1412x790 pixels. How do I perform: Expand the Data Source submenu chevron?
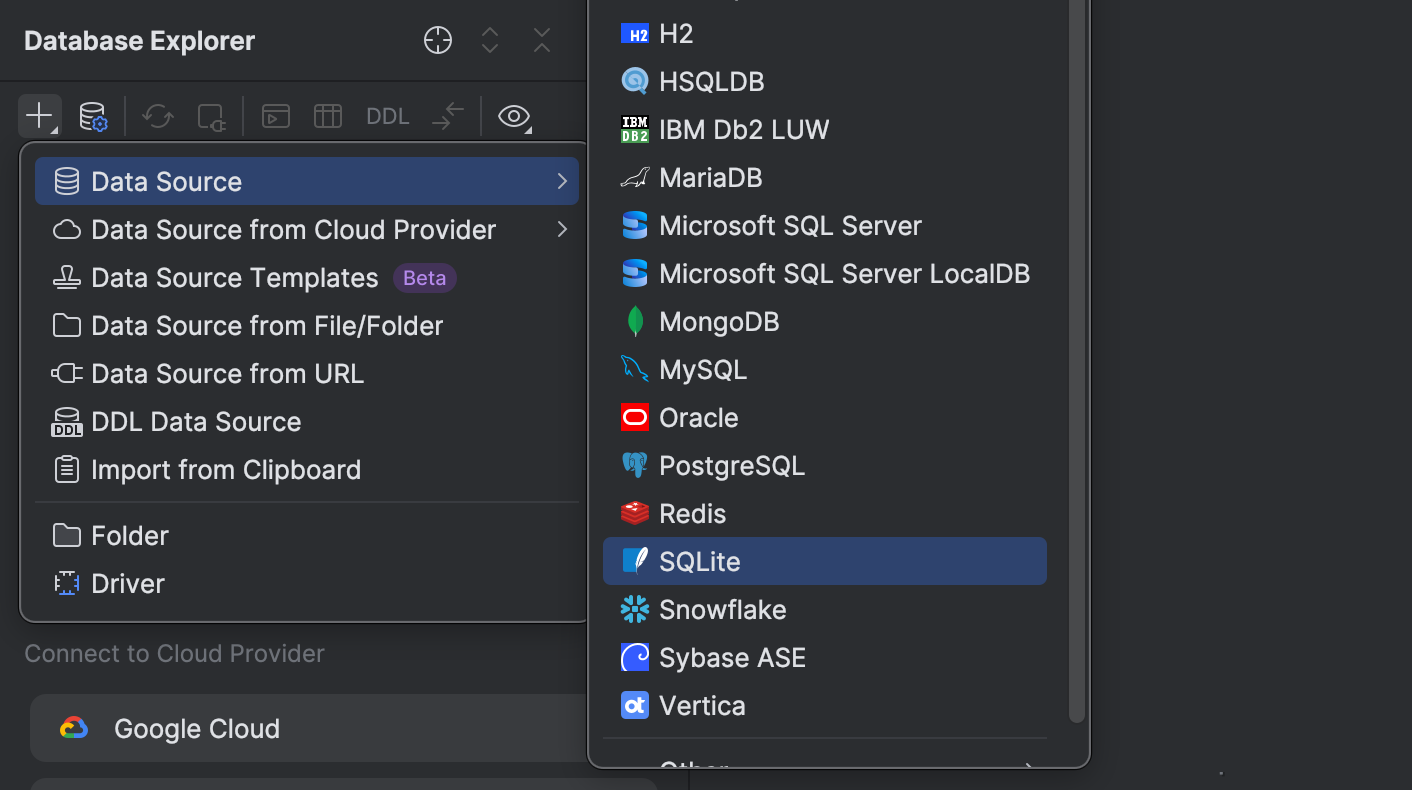(x=562, y=181)
